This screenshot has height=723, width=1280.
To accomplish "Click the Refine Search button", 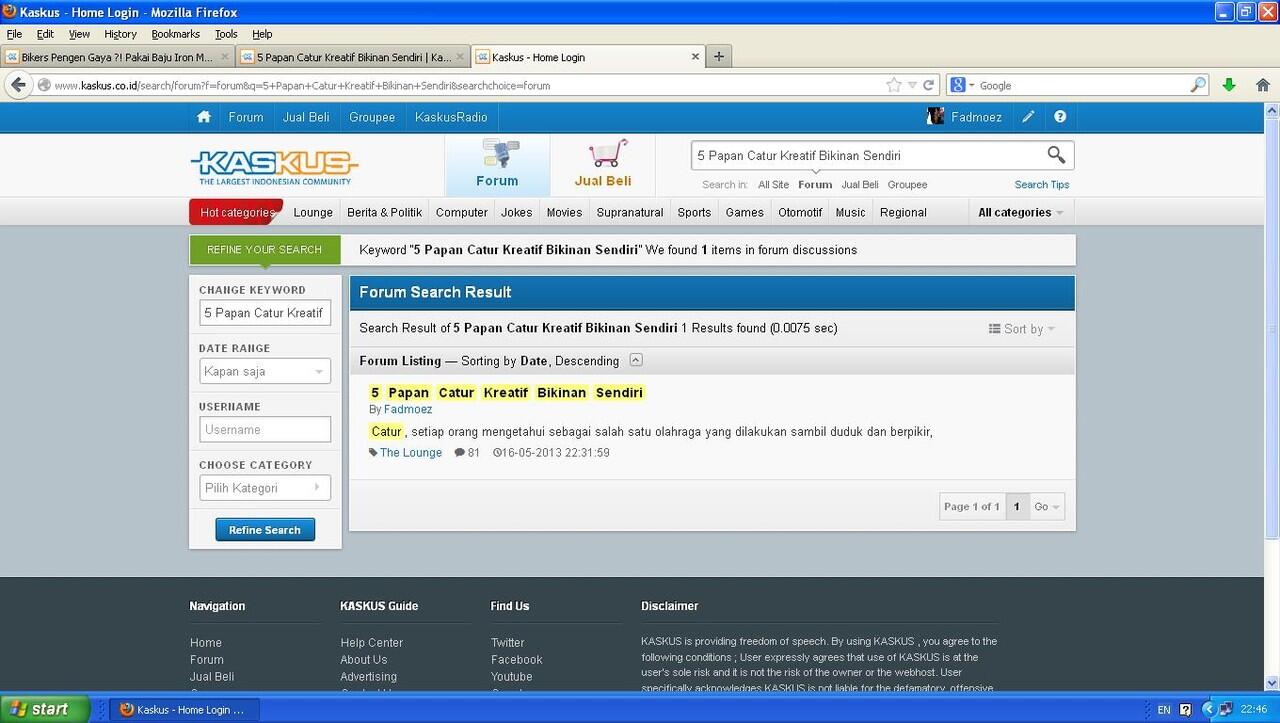I will pyautogui.click(x=265, y=530).
